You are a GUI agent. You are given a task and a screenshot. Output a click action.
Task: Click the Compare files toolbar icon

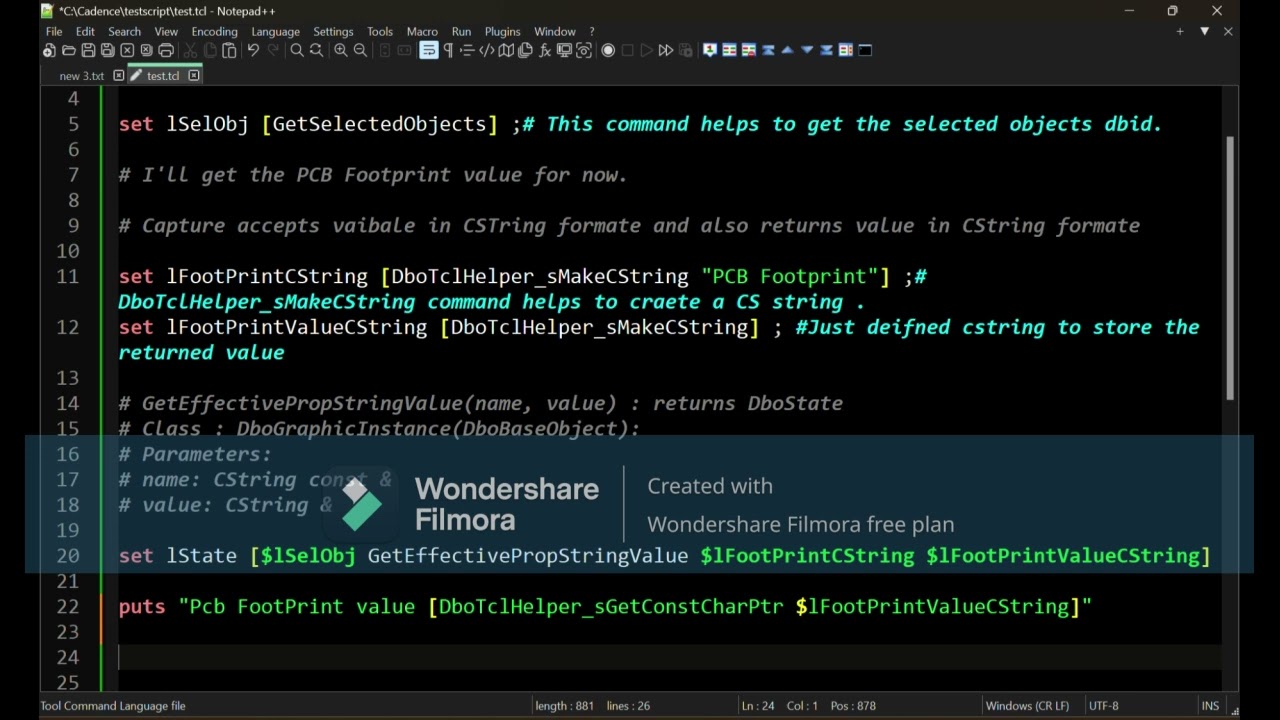tap(729, 50)
